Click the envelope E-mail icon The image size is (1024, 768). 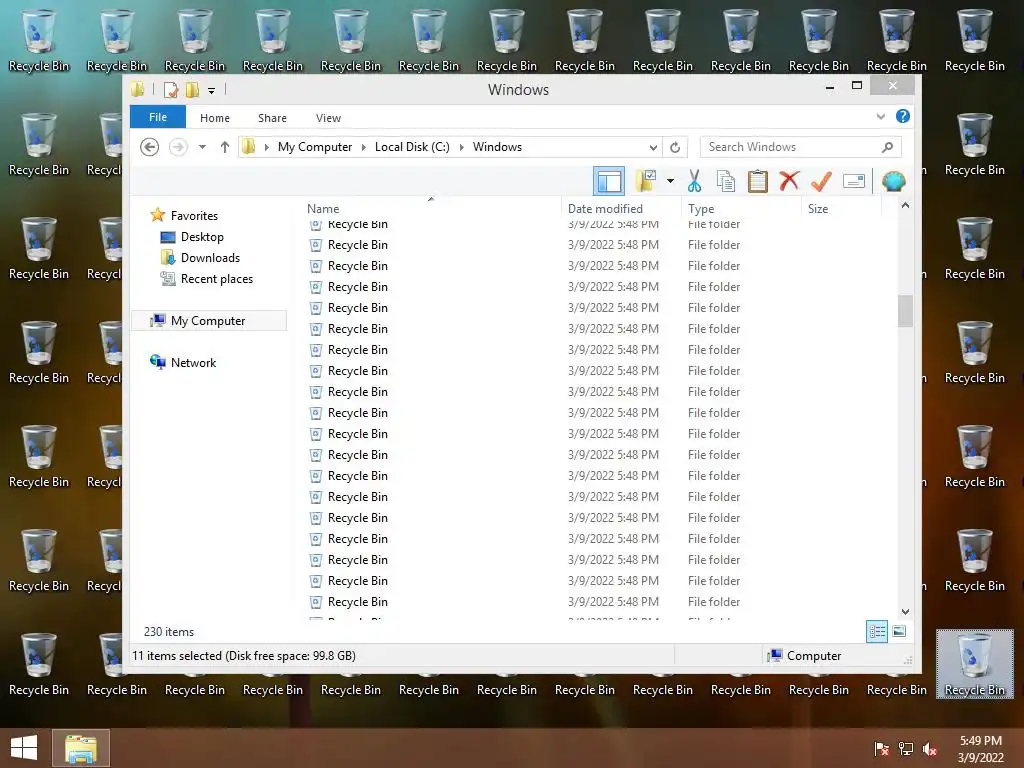854,181
